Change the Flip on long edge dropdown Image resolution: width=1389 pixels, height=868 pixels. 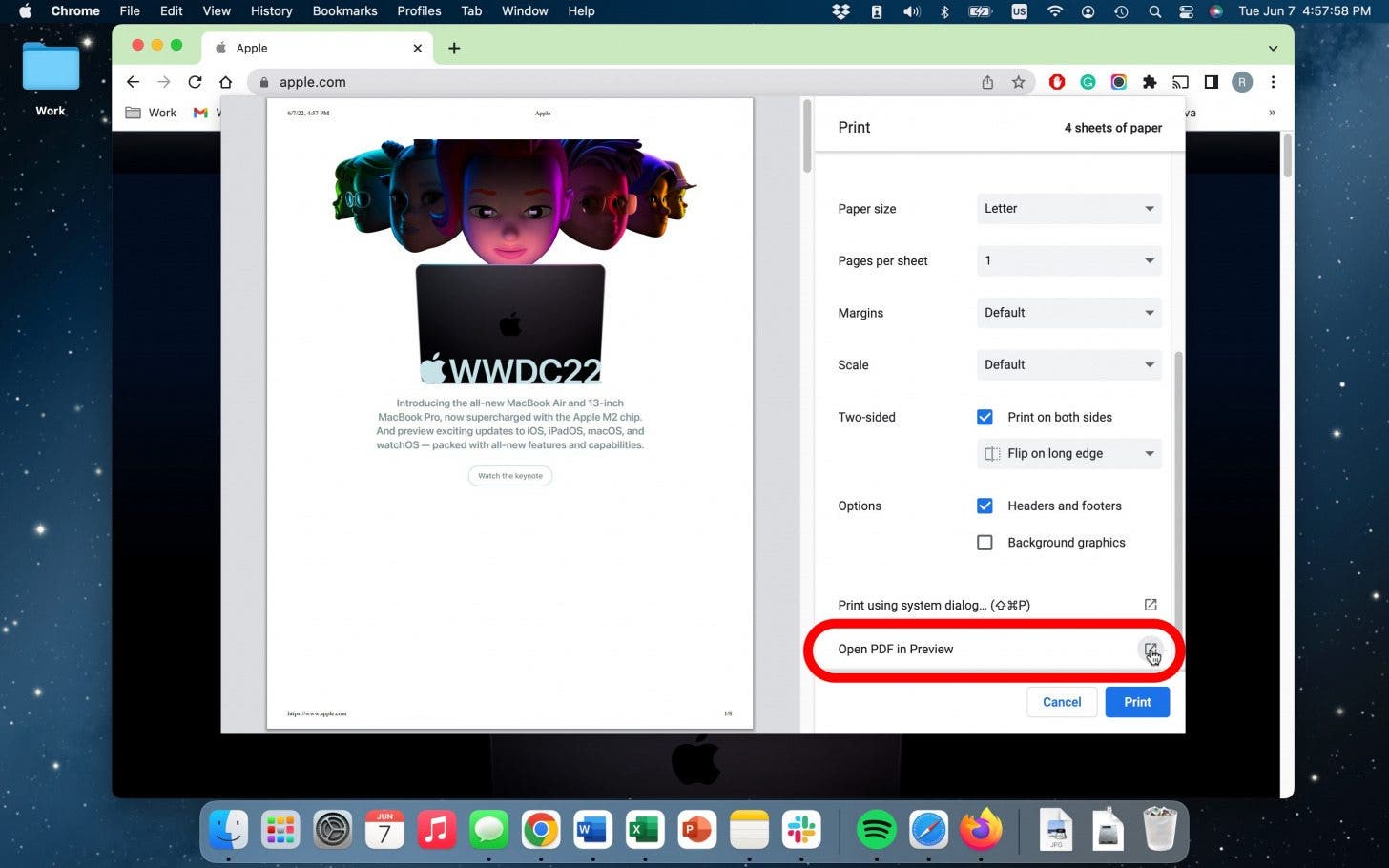[x=1068, y=453]
